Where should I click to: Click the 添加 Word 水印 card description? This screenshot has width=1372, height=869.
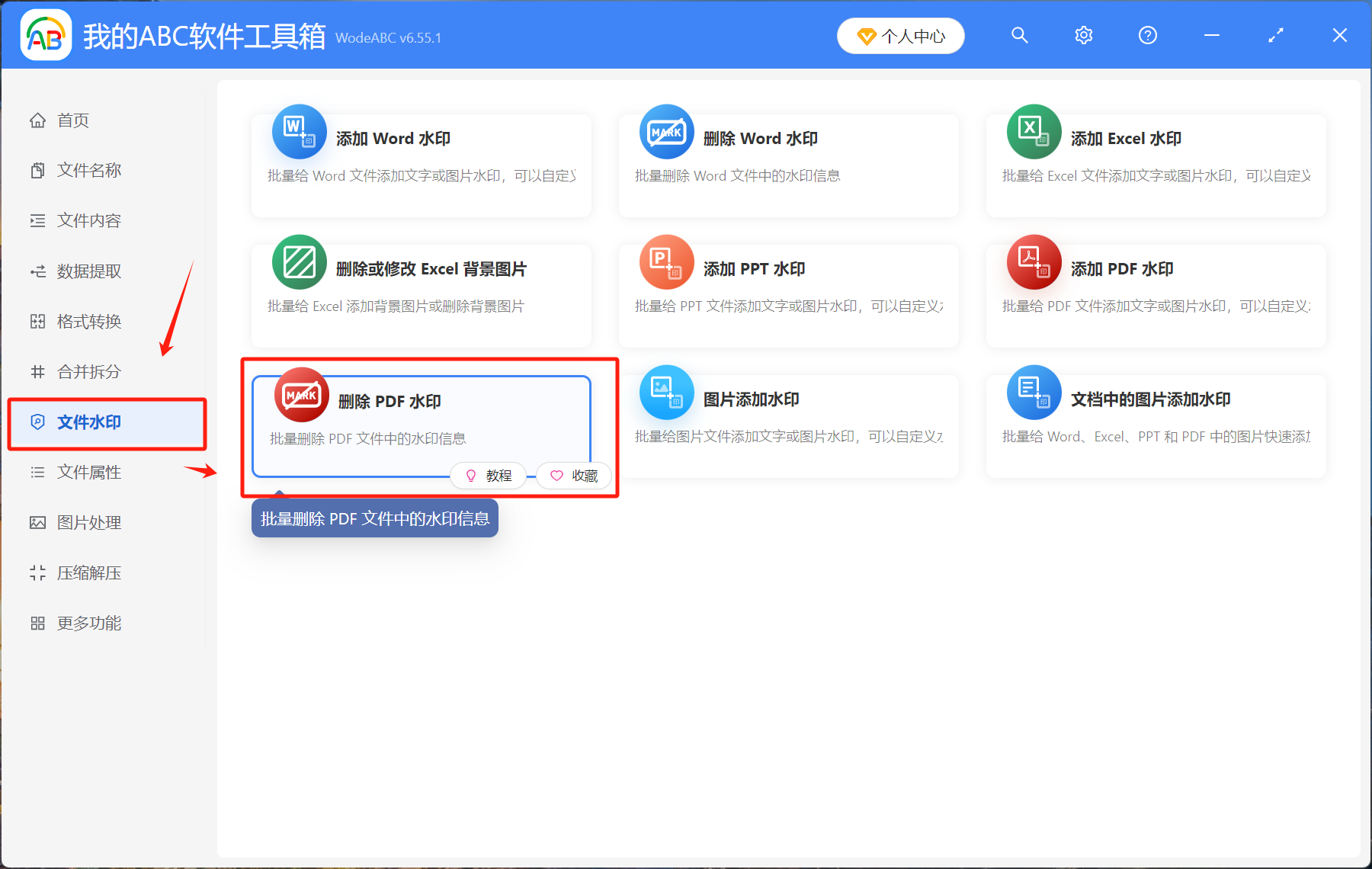(x=422, y=176)
